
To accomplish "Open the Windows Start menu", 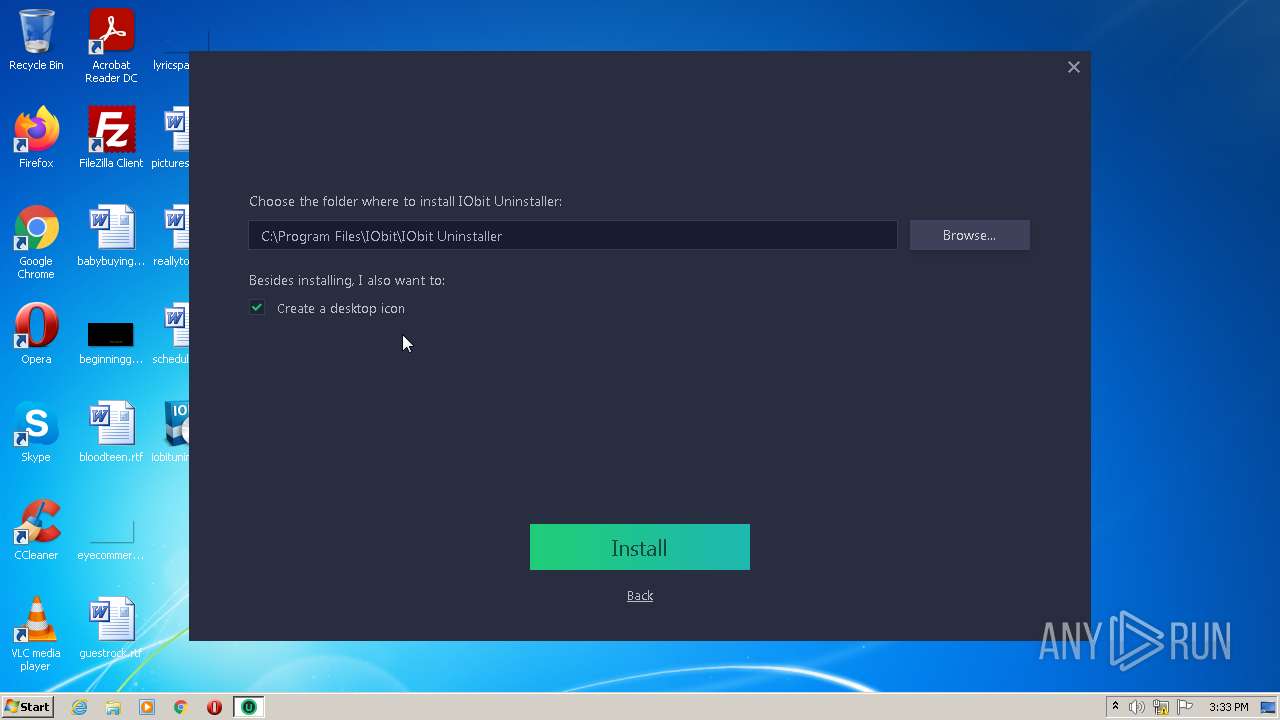I will tap(27, 707).
